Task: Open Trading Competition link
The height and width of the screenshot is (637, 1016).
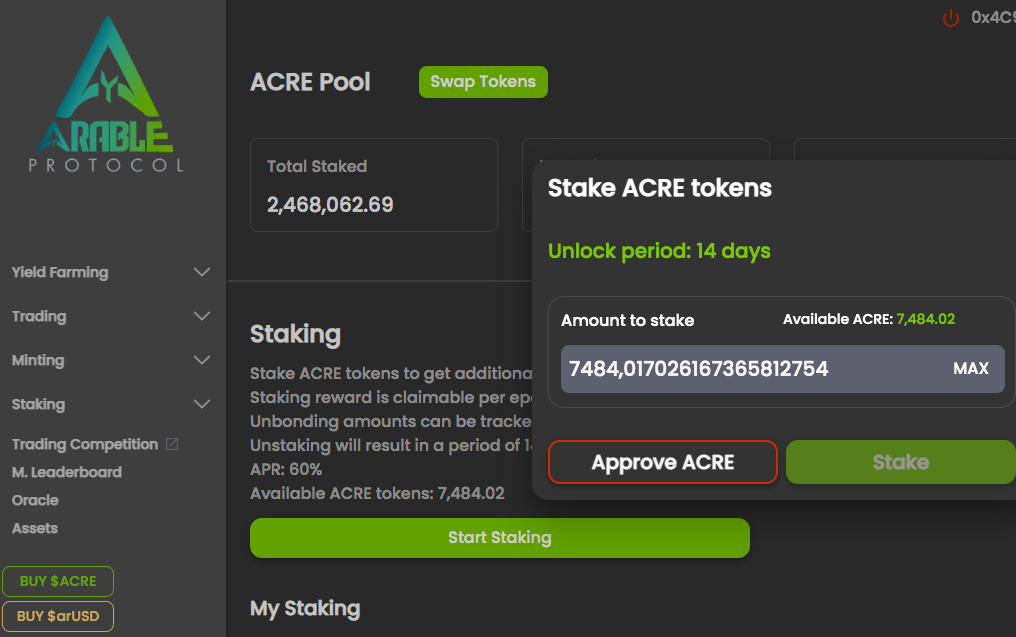Action: pyautogui.click(x=85, y=444)
